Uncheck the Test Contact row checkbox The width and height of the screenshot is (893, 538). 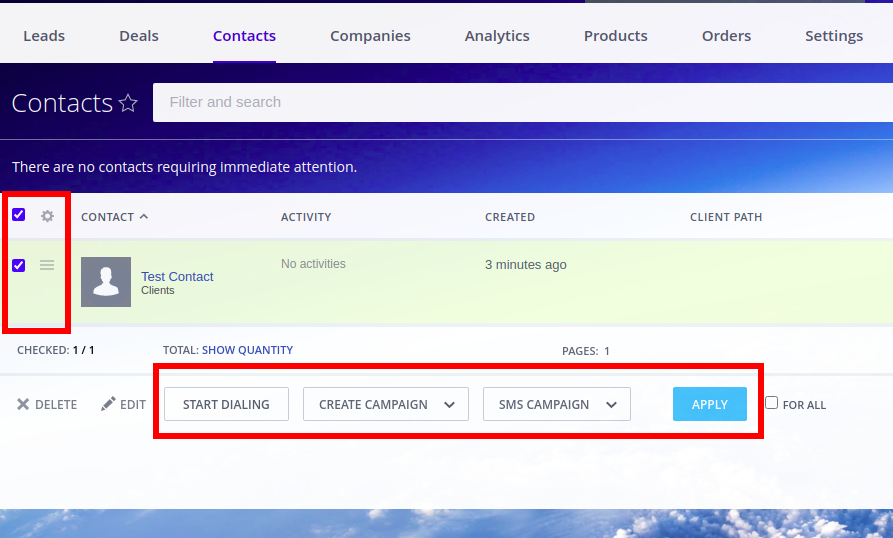[x=19, y=265]
